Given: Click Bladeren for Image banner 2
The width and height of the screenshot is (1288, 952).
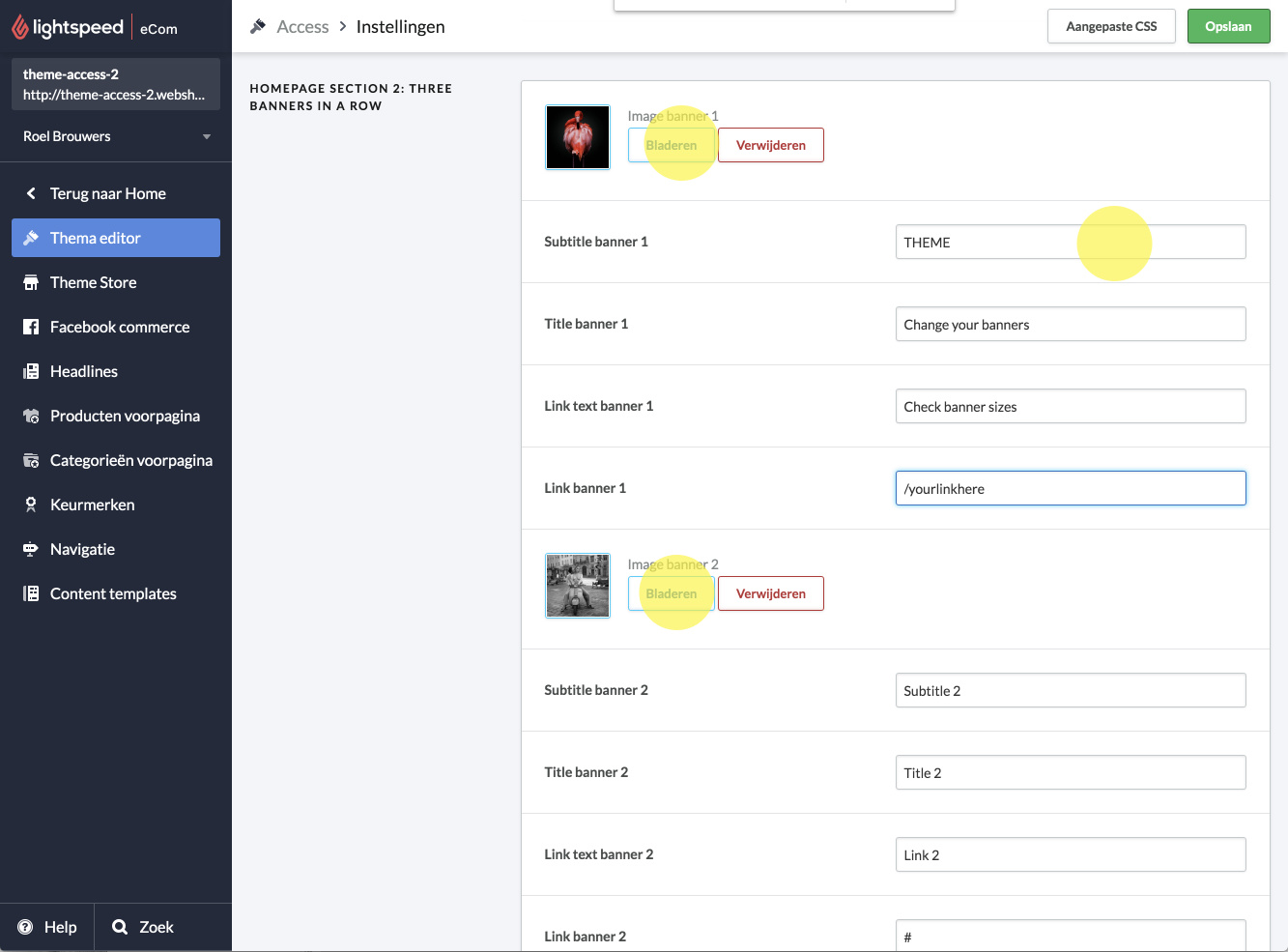Looking at the screenshot, I should pyautogui.click(x=671, y=593).
